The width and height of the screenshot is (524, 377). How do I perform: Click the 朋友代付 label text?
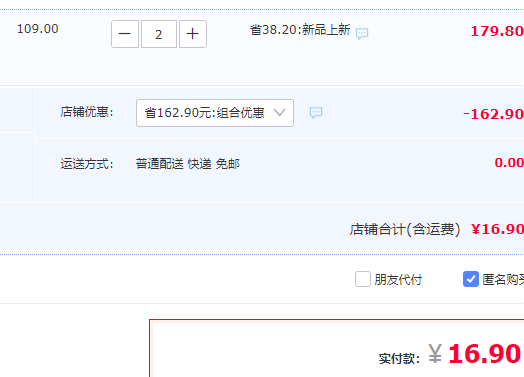(x=398, y=280)
